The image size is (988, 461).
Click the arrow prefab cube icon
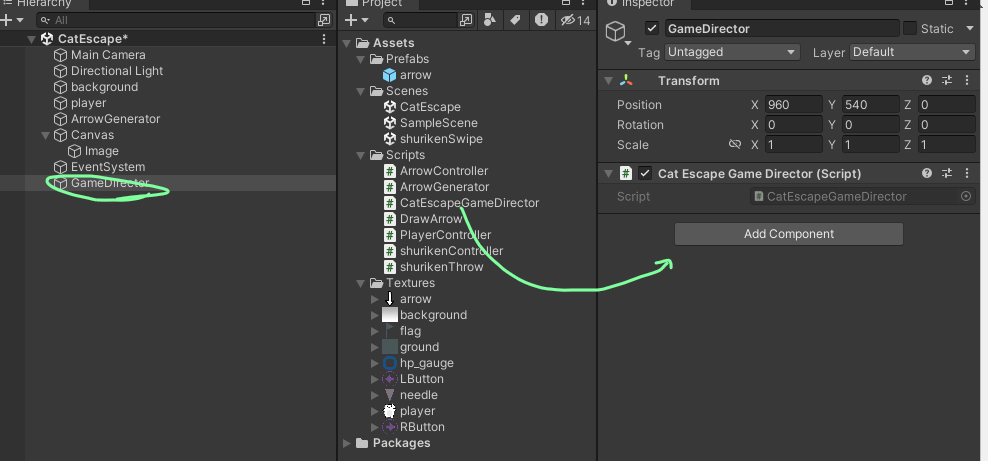(x=389, y=75)
